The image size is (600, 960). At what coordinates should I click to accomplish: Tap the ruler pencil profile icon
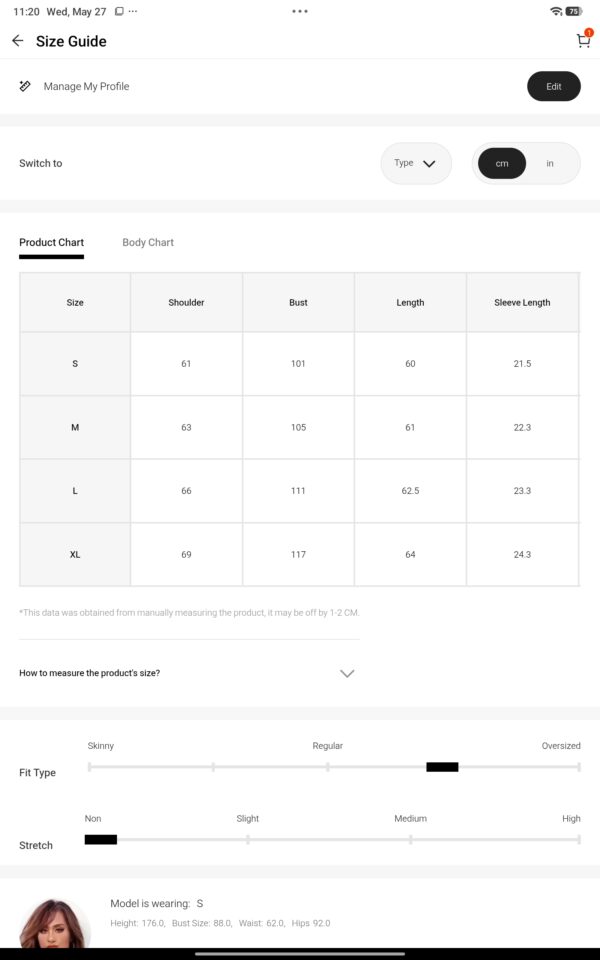pyautogui.click(x=25, y=86)
